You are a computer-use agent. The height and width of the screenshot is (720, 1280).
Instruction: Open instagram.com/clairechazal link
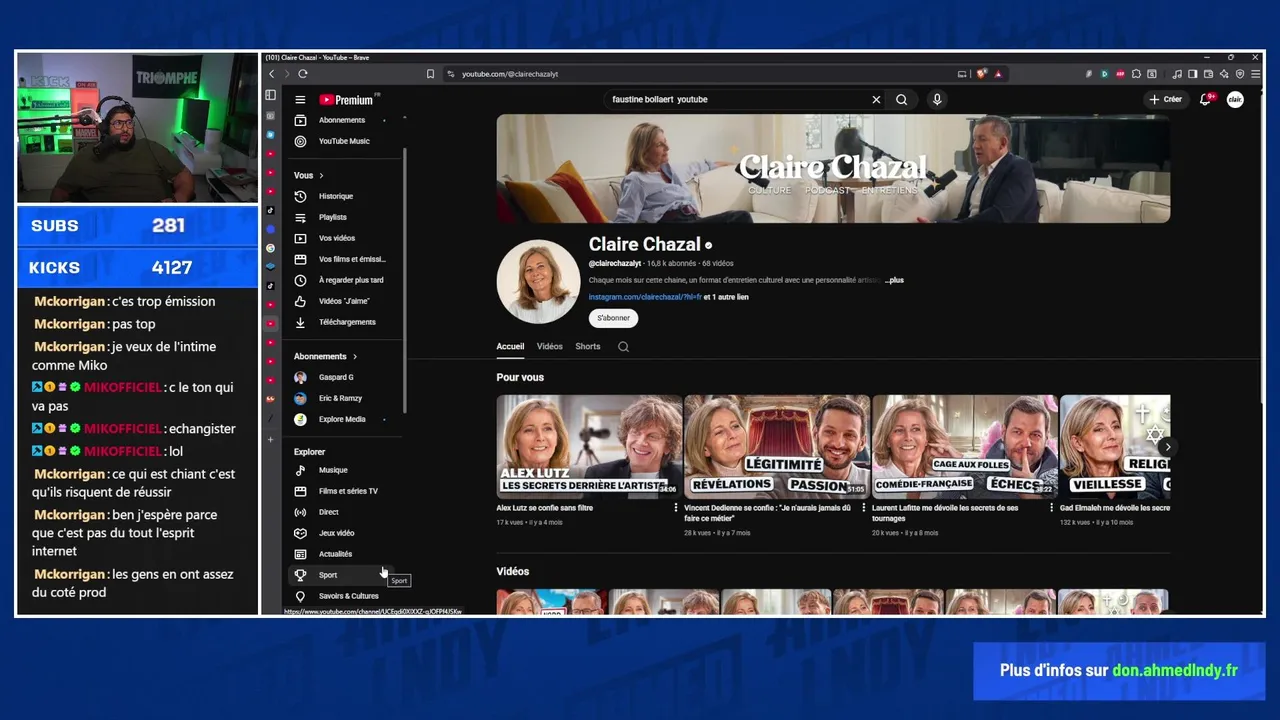click(645, 297)
